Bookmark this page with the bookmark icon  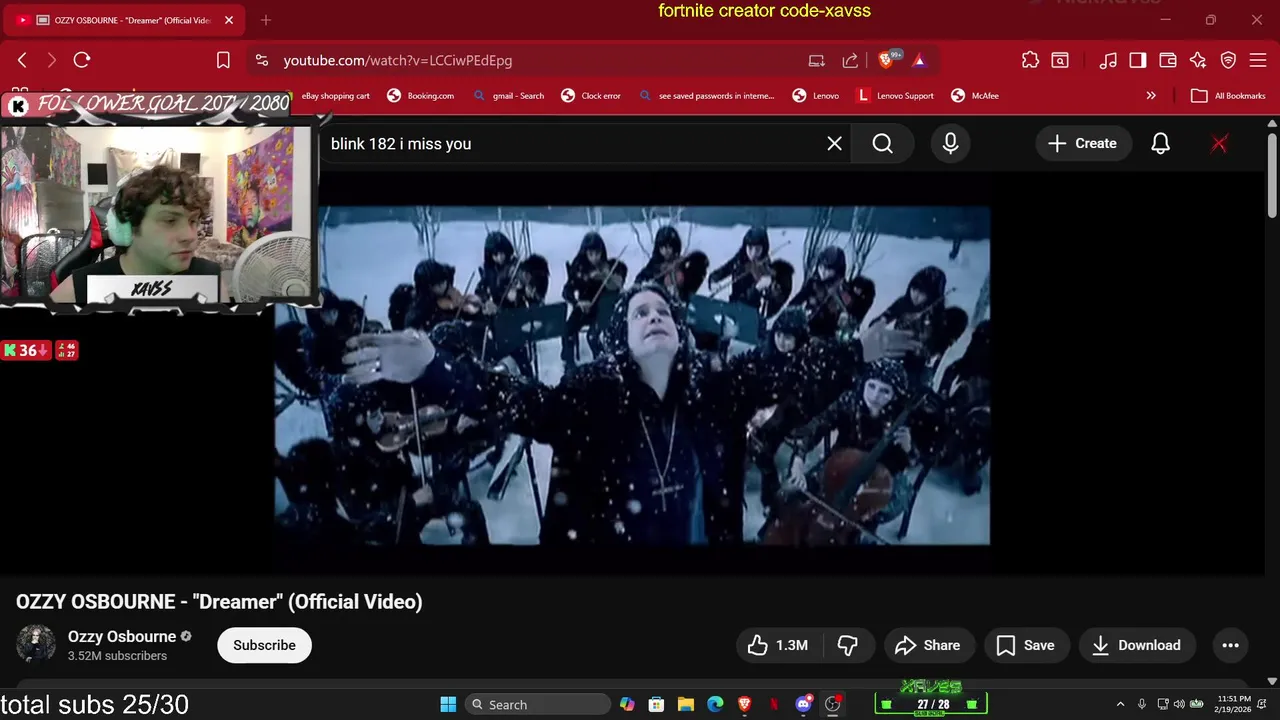tap(223, 60)
